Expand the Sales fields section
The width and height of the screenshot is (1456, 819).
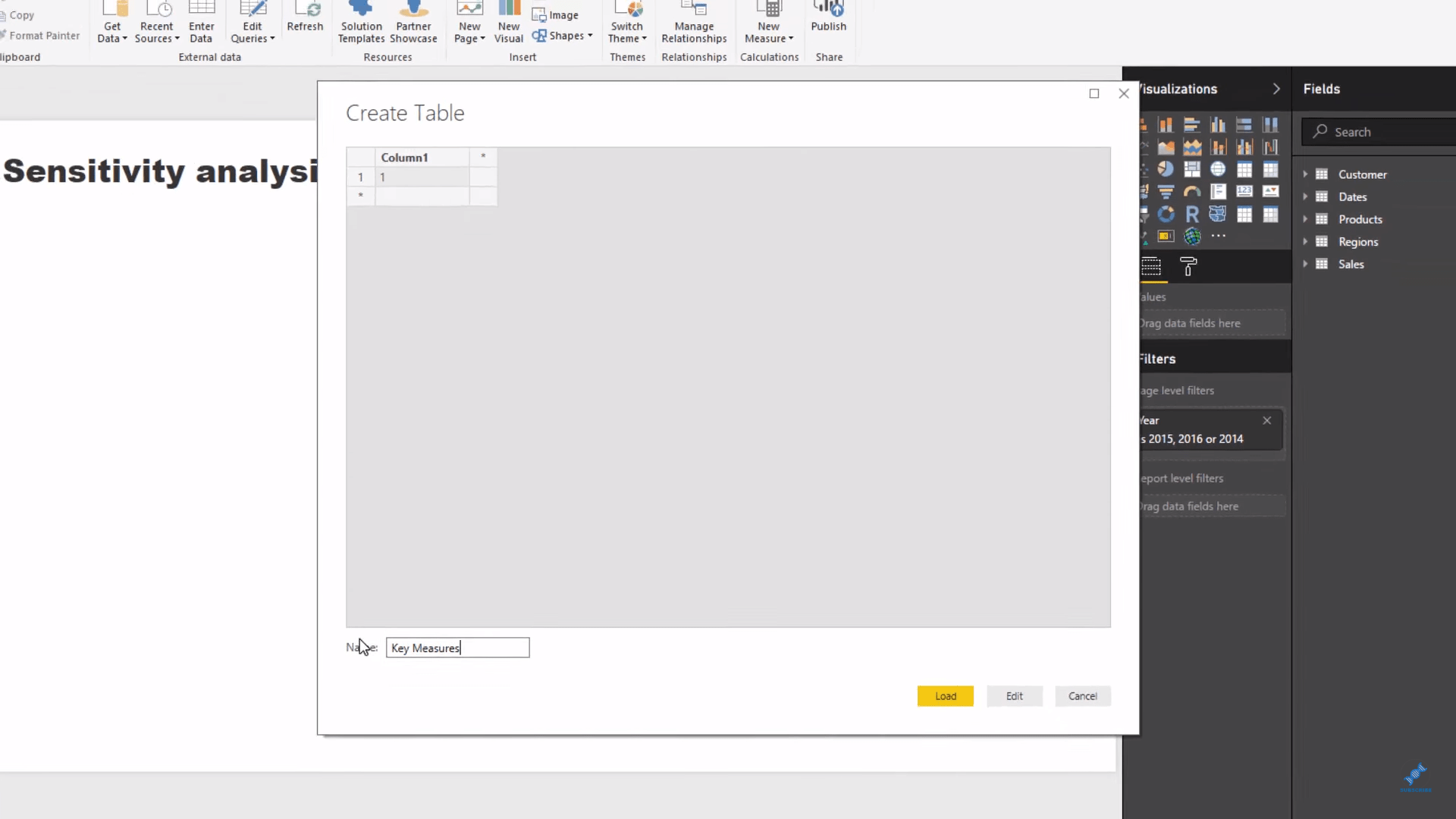point(1306,264)
